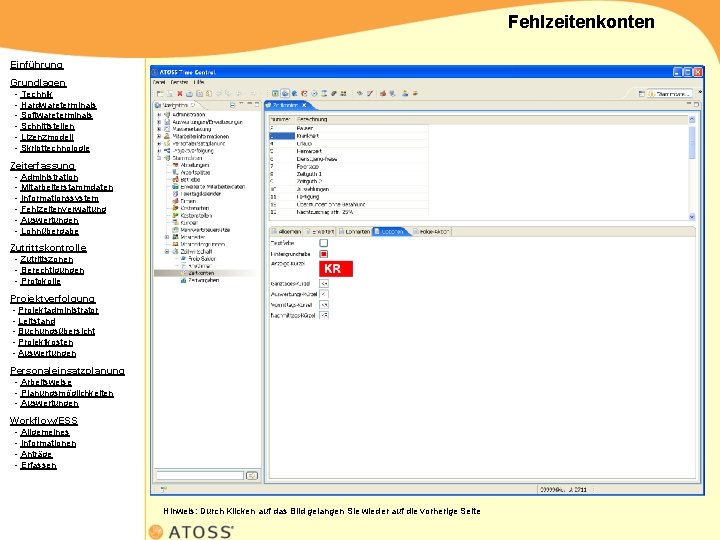Close the Zeitkonten editor tab
This screenshot has height=540, width=720.
pyautogui.click(x=304, y=105)
